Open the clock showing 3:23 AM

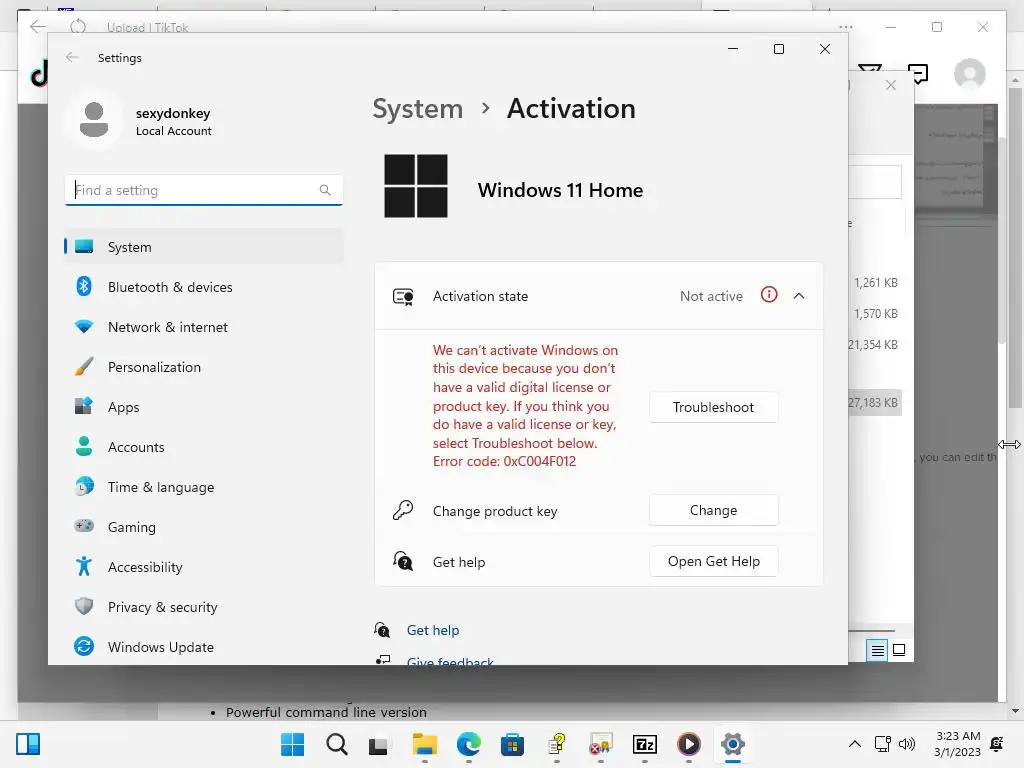(x=957, y=744)
